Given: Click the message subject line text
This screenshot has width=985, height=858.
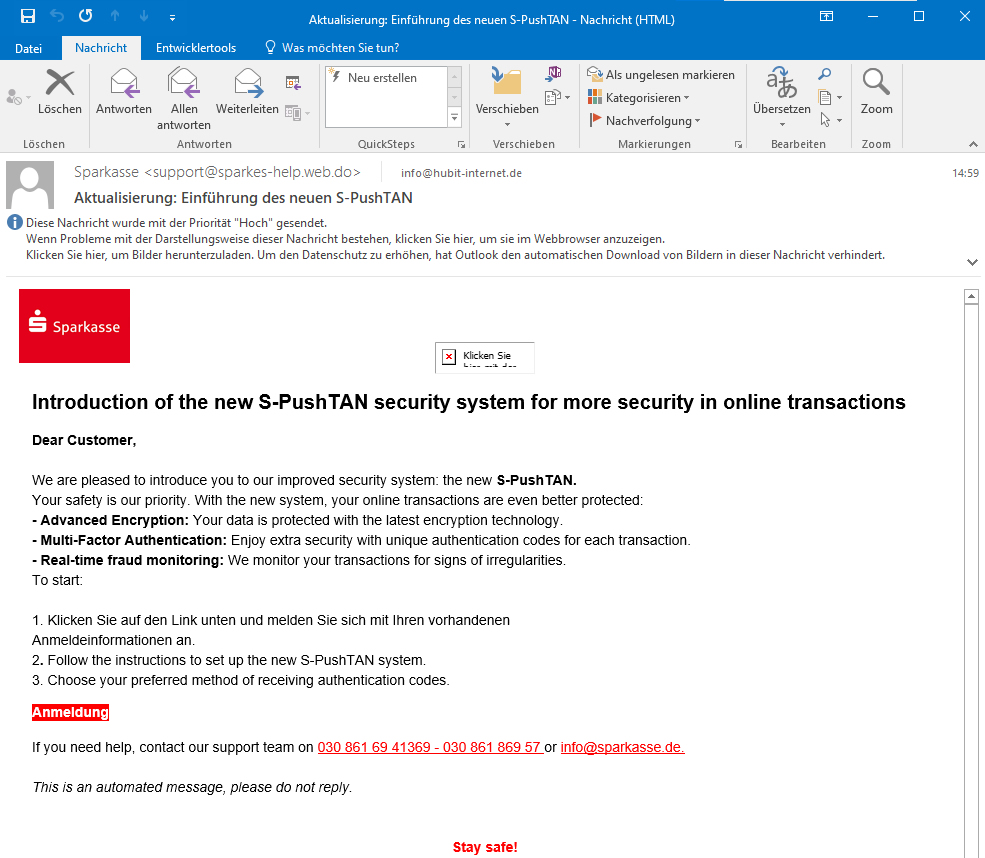Looking at the screenshot, I should coord(243,198).
